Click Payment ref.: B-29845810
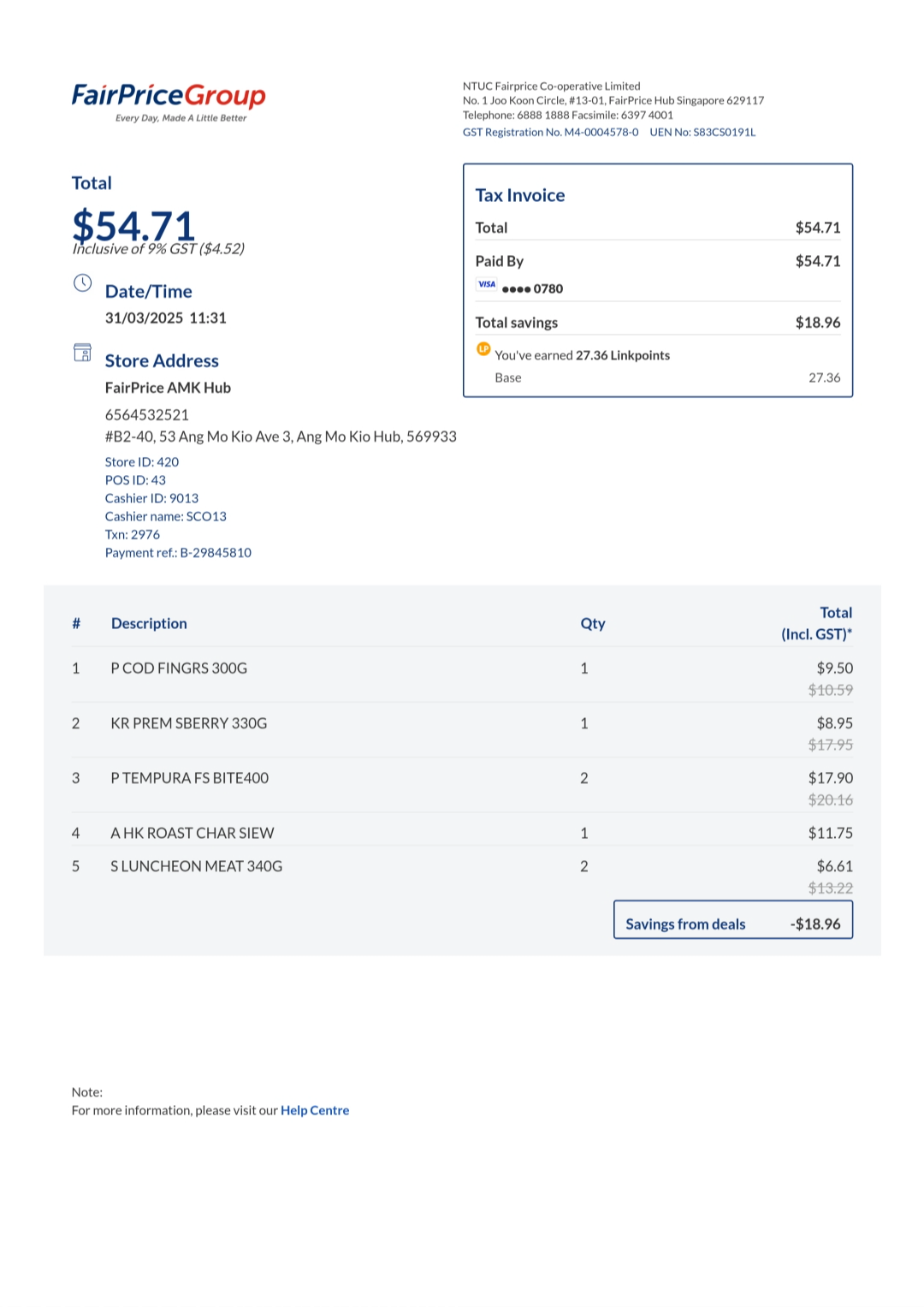924x1307 pixels. (178, 553)
